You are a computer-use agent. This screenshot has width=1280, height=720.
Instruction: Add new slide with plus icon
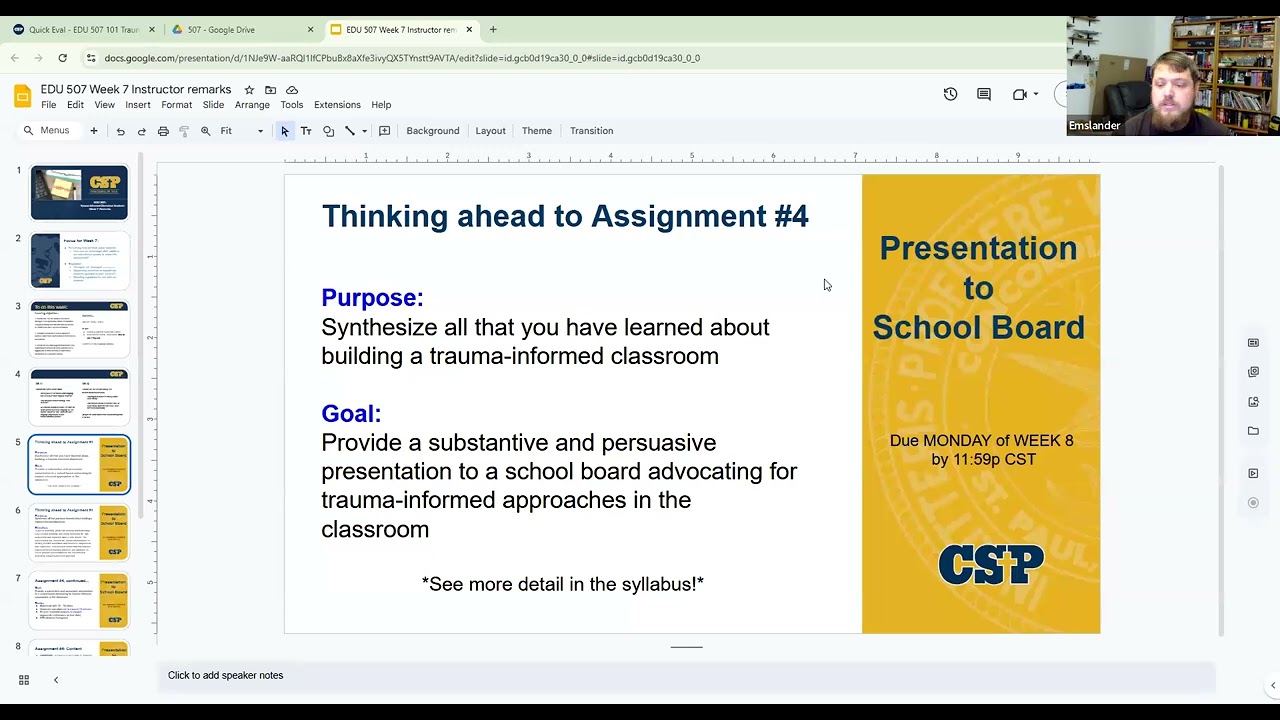(x=94, y=131)
